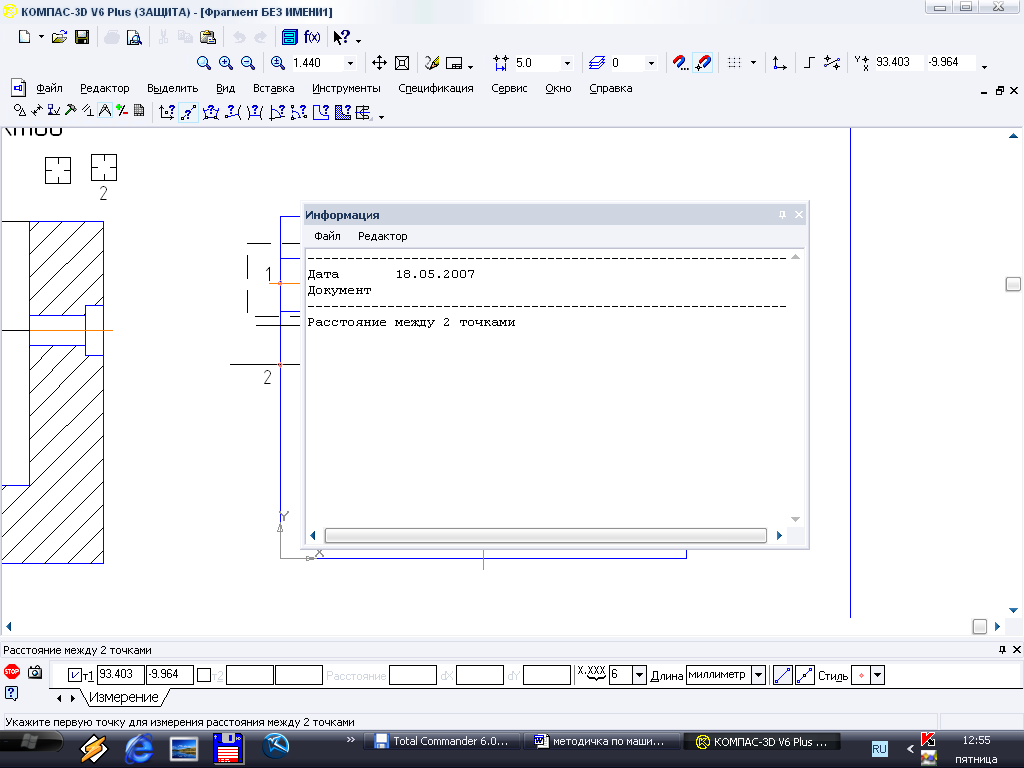The width and height of the screenshot is (1024, 768).
Task: Click the RU language indicator
Action: pos(880,749)
